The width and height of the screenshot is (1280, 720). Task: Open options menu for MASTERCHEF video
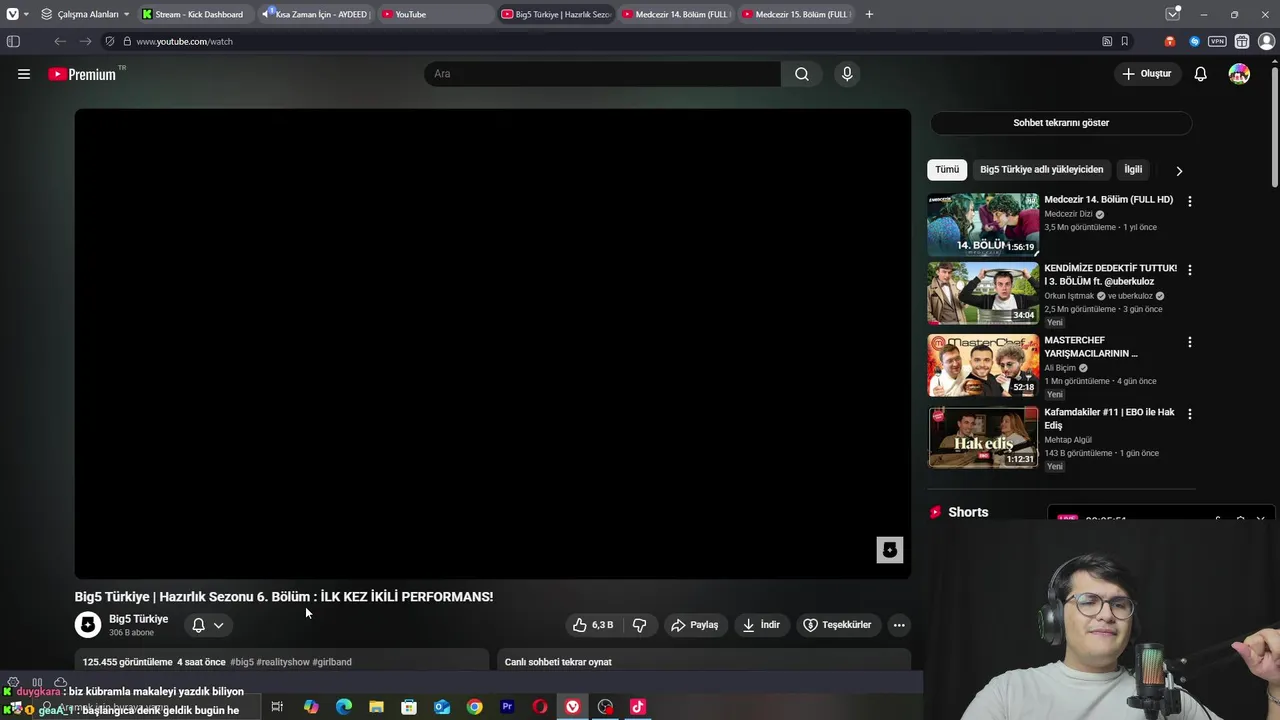(1189, 342)
